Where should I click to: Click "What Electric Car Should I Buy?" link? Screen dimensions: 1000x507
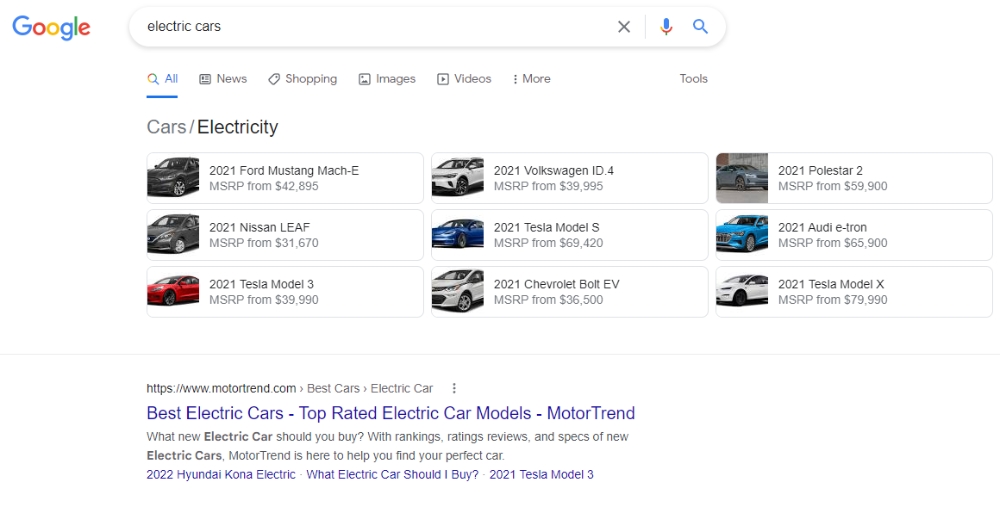point(392,475)
